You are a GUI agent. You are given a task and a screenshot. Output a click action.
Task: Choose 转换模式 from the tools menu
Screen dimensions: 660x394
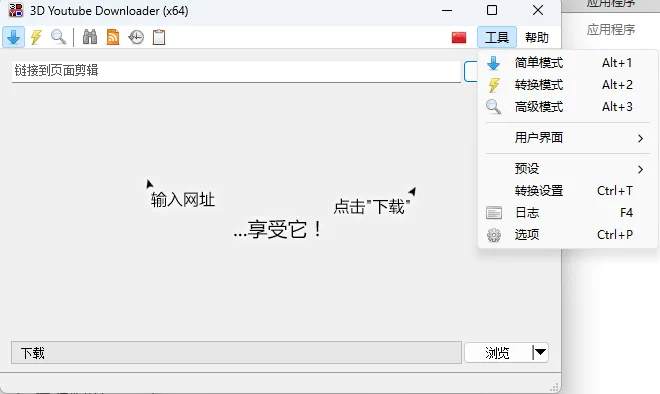point(568,85)
